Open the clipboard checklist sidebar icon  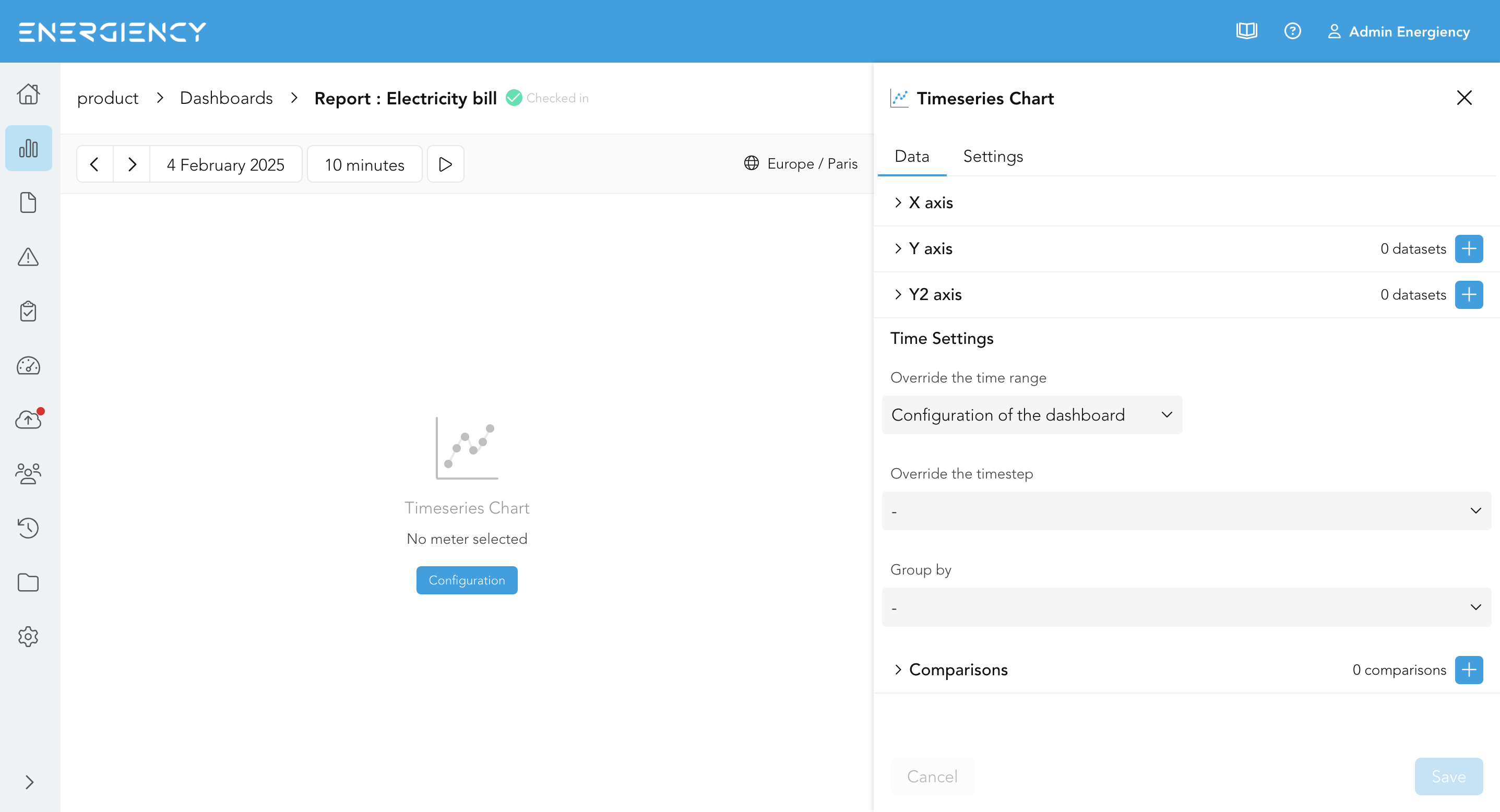coord(28,311)
